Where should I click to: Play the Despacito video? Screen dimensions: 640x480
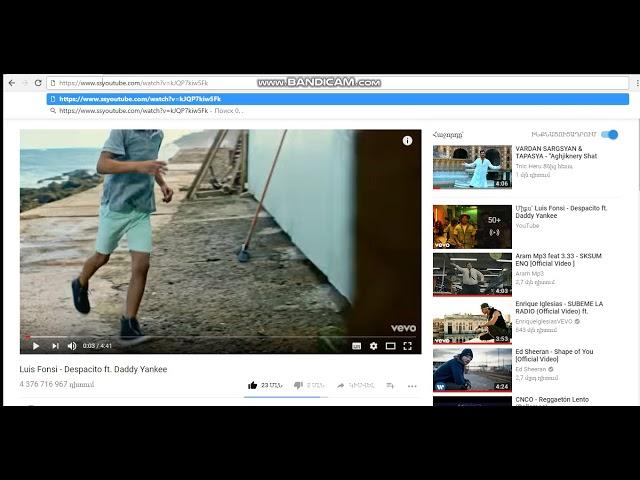click(x=36, y=346)
